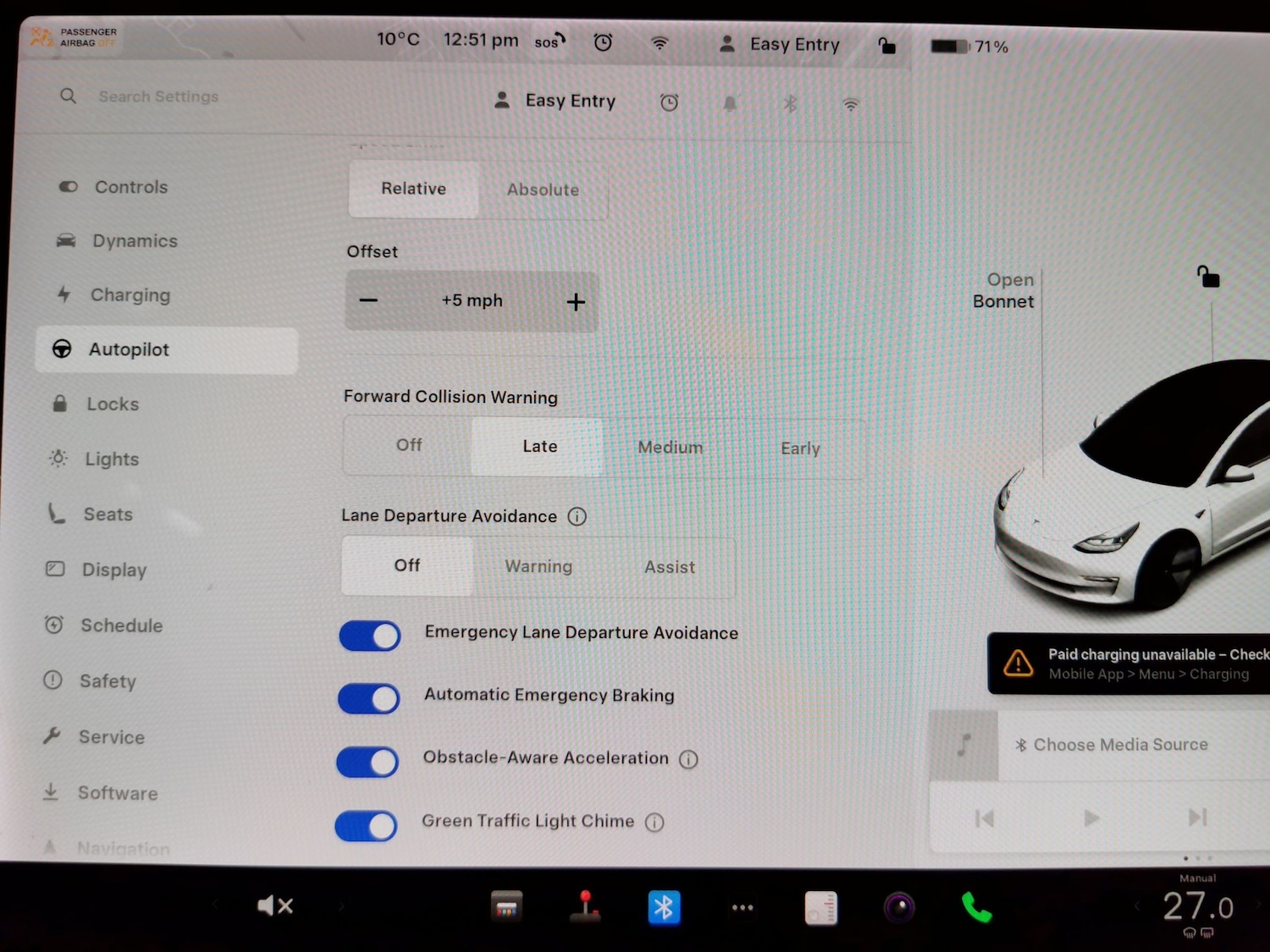
Task: Switch speed limit mode to Absolute
Action: point(543,190)
